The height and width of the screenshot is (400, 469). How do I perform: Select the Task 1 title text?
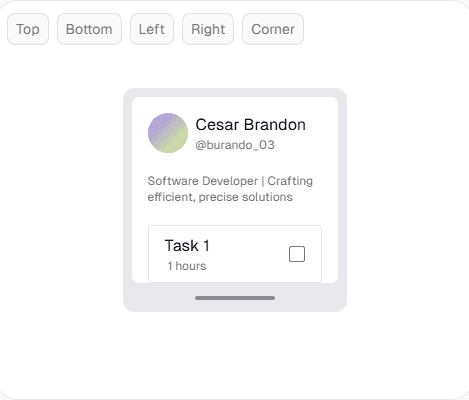click(187, 246)
